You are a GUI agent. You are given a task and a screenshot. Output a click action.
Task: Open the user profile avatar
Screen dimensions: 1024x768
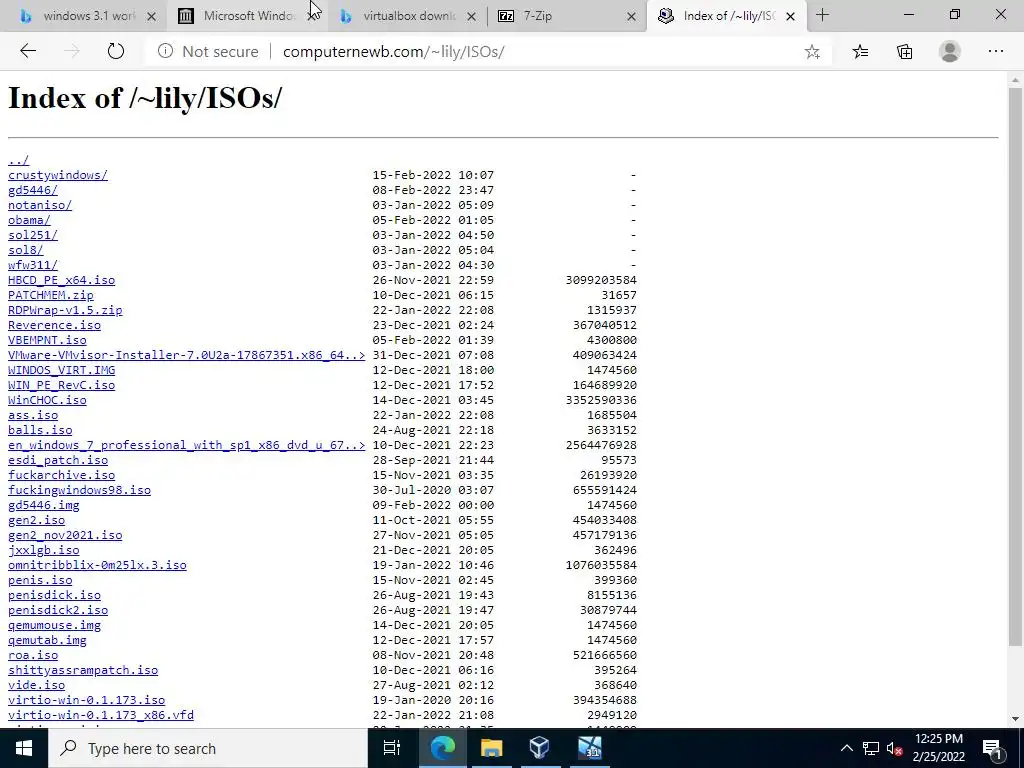pyautogui.click(x=950, y=52)
